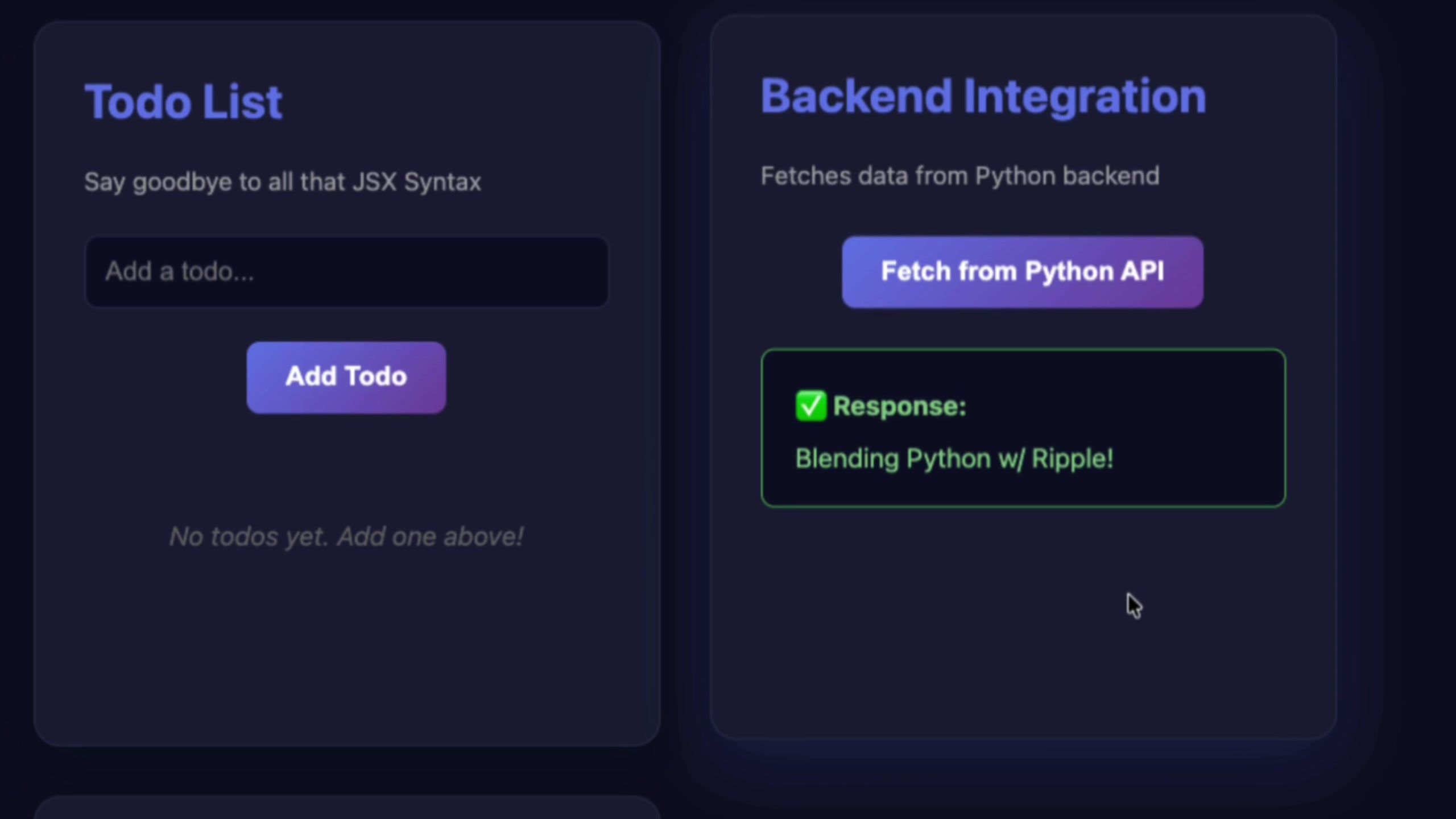Click the purple gradient Fetch button edge

[x=859, y=271]
